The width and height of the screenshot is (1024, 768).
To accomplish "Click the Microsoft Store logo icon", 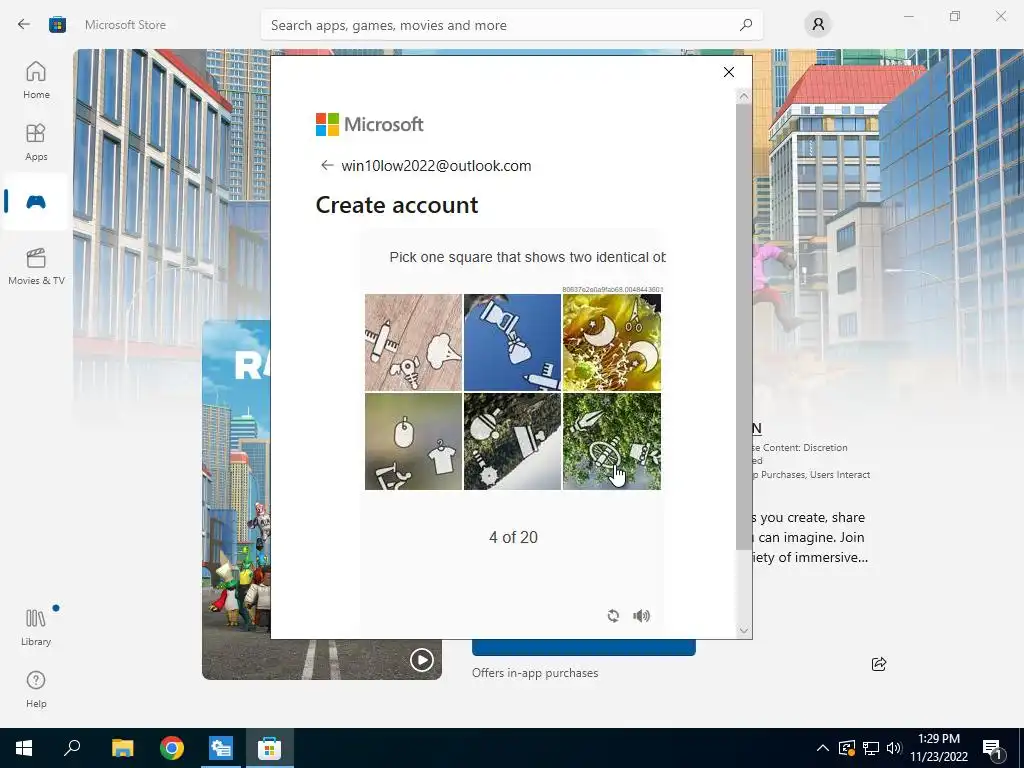I will coord(57,25).
